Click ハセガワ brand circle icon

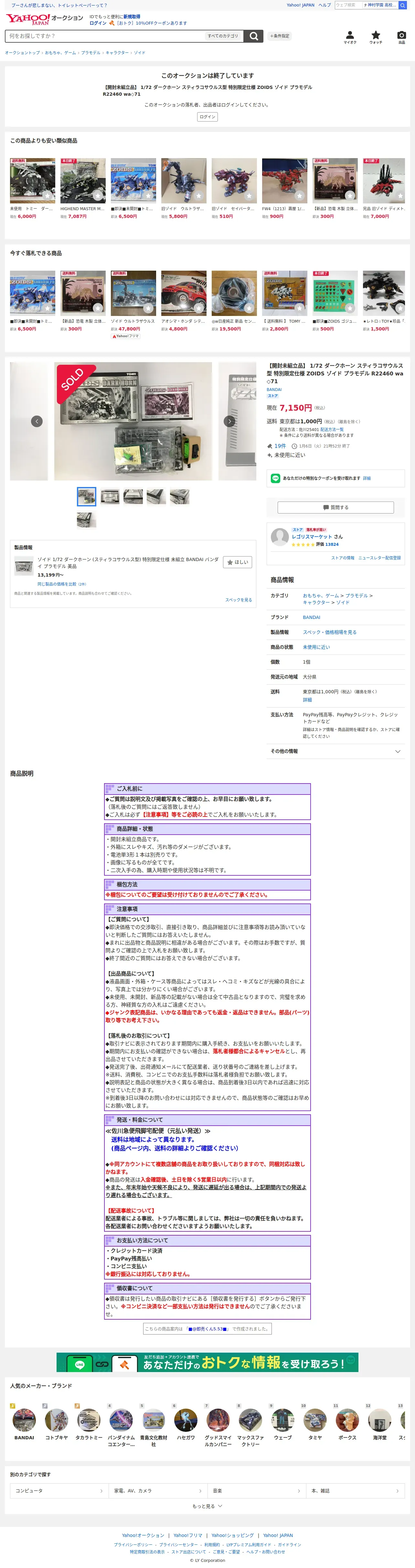pos(186,1420)
